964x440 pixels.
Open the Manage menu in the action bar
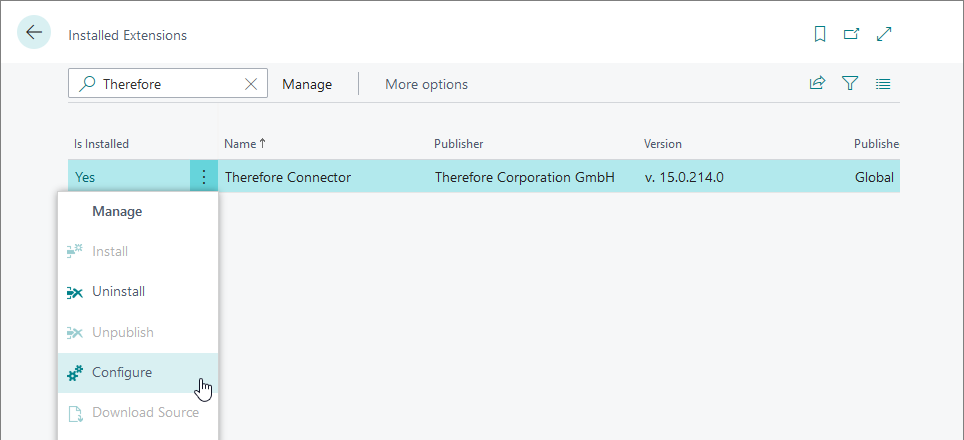click(307, 84)
